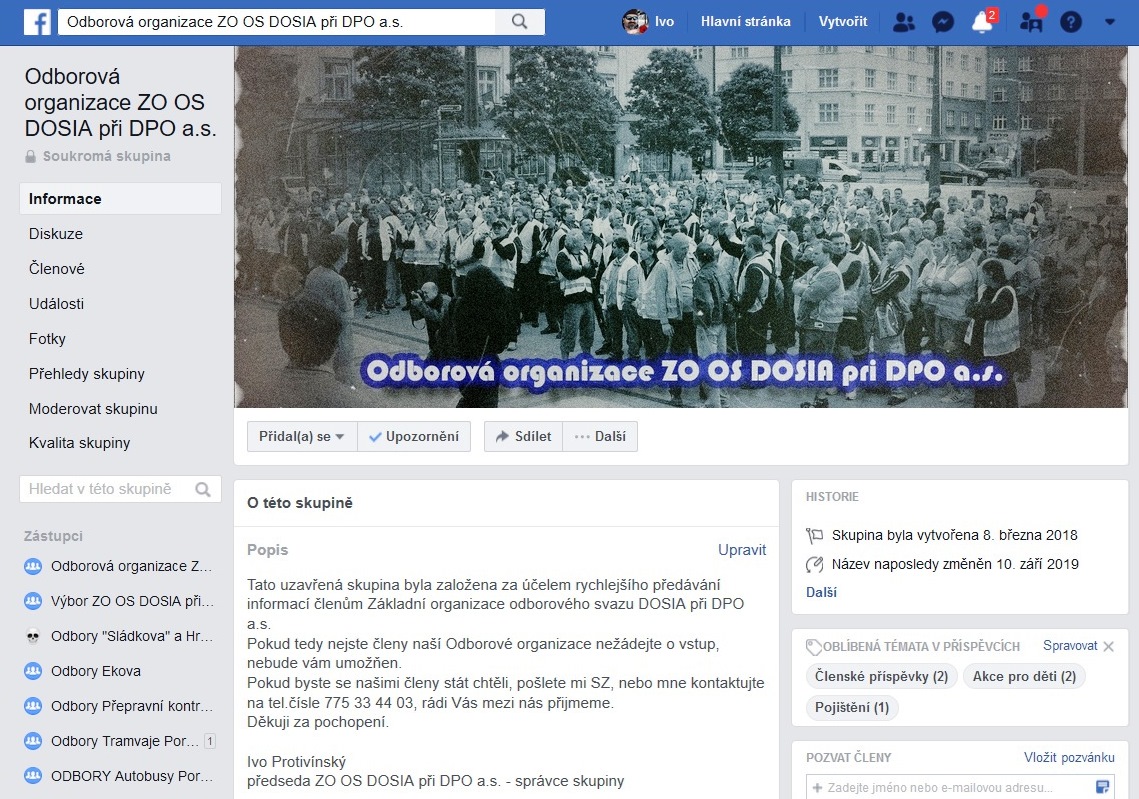Viewport: 1139px width, 799px height.
Task: Expand the account menu arrow
Action: tap(1110, 22)
